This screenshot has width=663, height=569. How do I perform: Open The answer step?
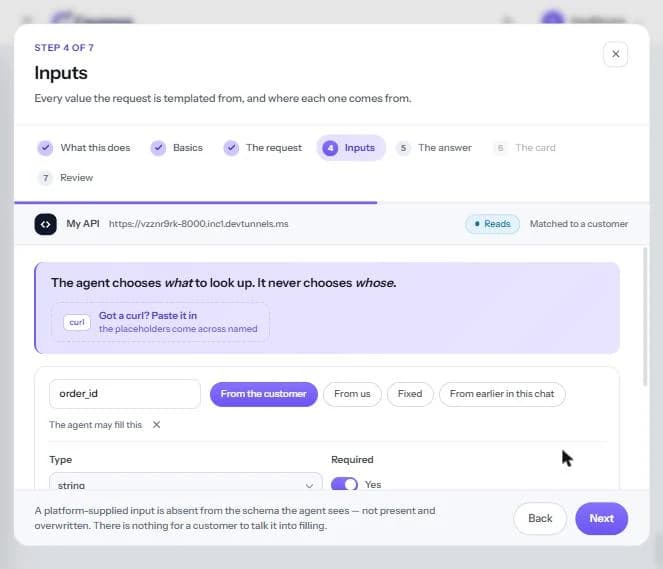click(434, 148)
